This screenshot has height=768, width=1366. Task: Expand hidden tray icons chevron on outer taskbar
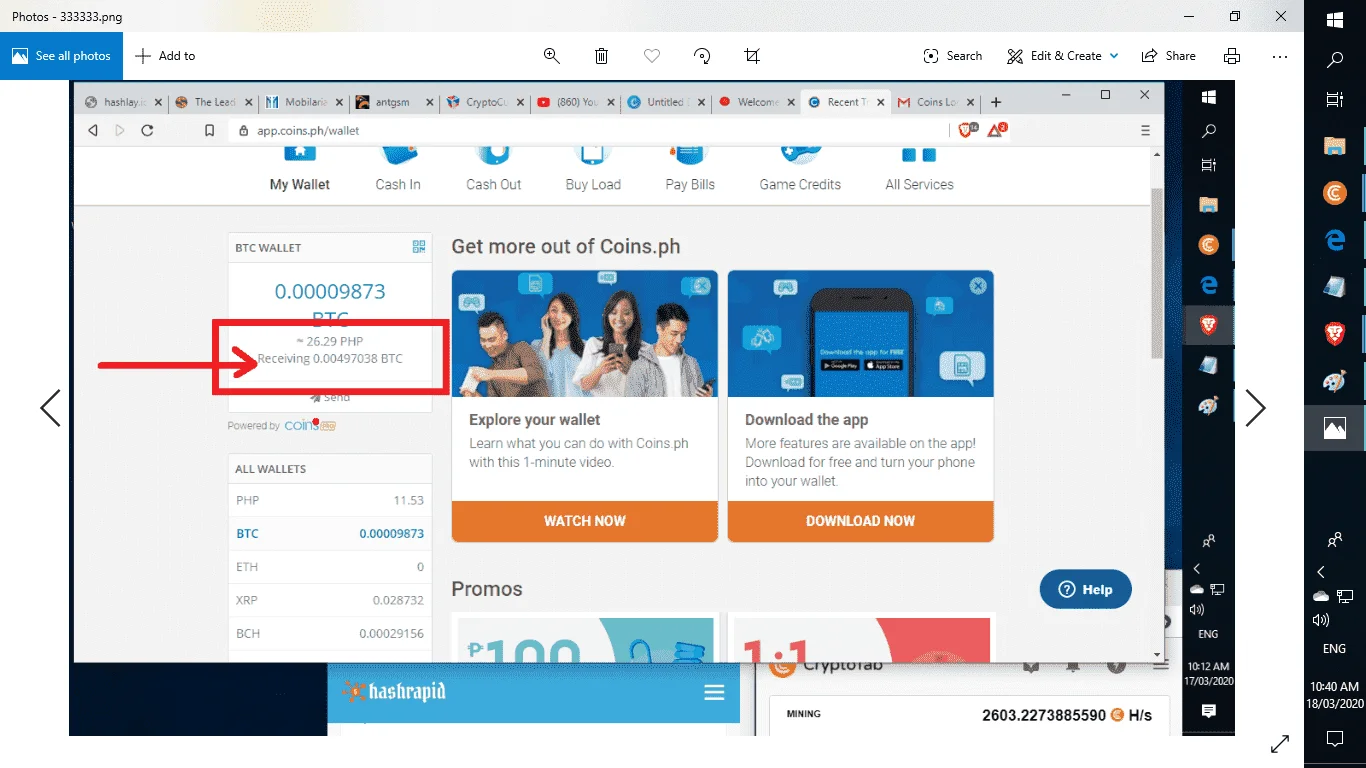click(1321, 572)
